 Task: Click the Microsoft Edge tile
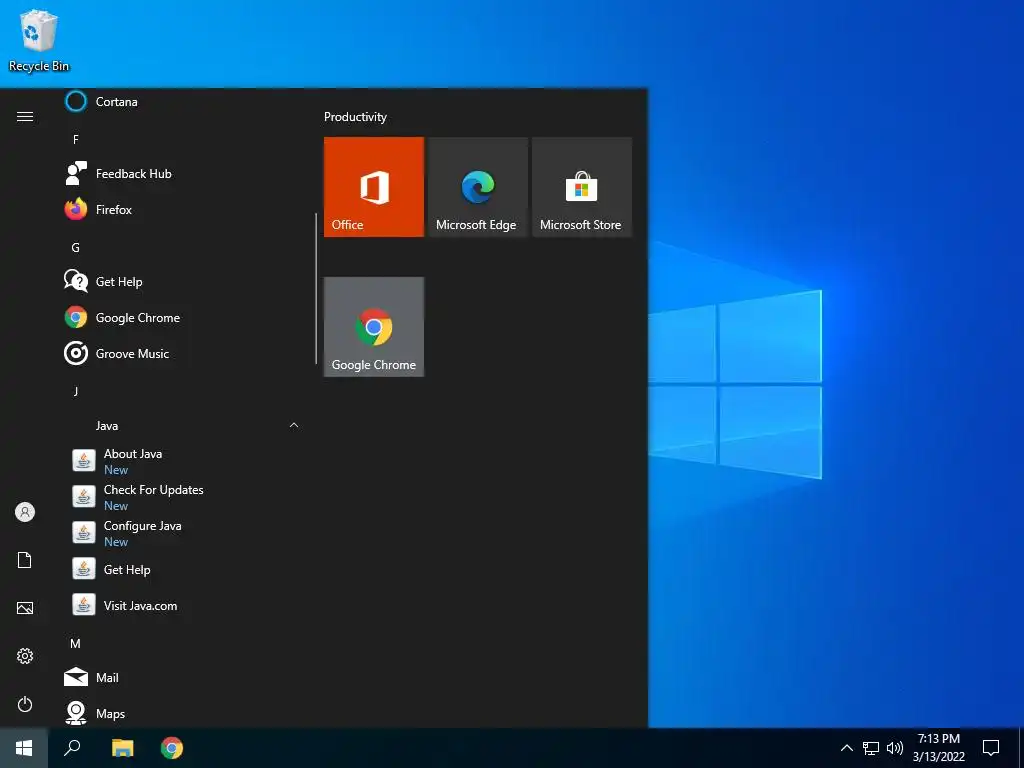(477, 187)
